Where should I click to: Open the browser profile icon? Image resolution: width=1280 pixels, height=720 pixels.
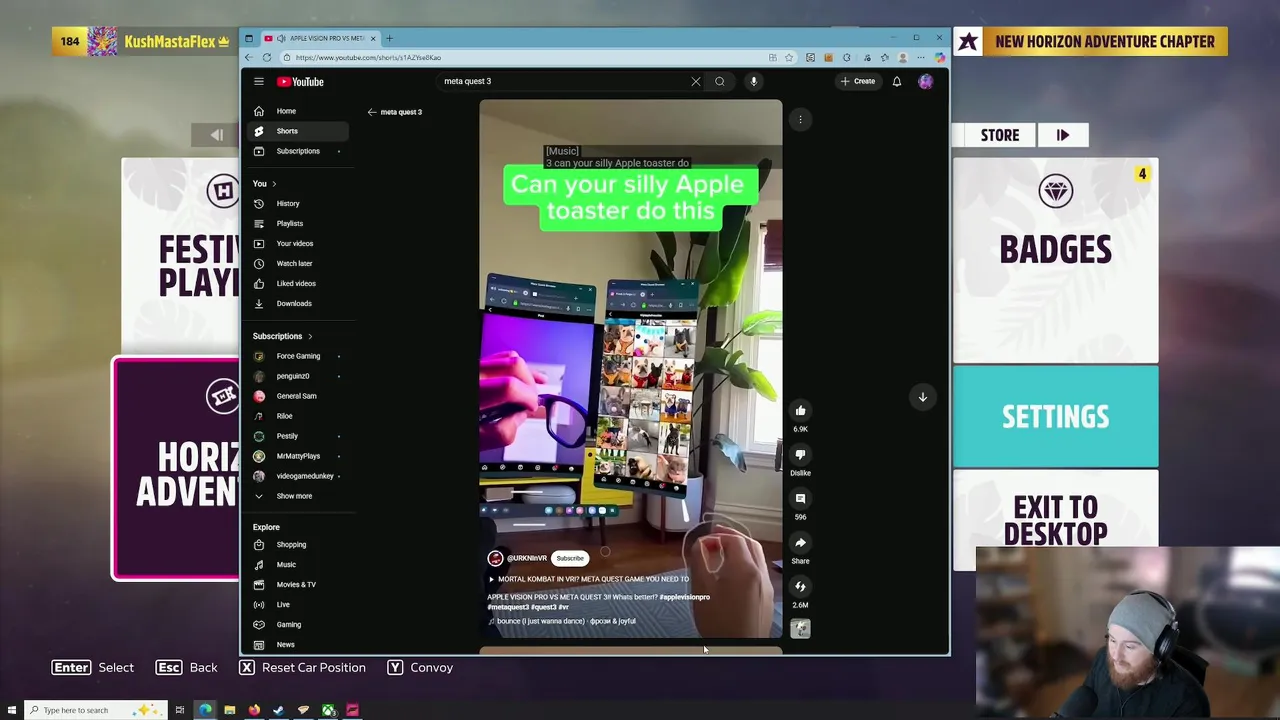click(903, 57)
